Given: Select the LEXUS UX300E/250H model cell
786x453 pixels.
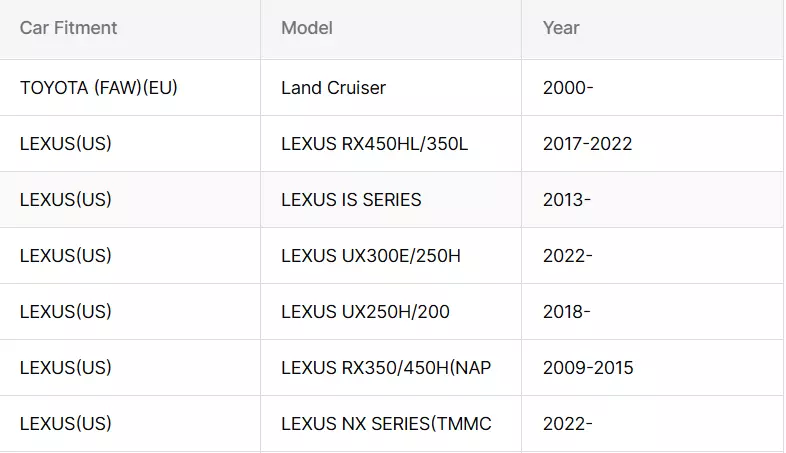Looking at the screenshot, I should coord(391,256).
